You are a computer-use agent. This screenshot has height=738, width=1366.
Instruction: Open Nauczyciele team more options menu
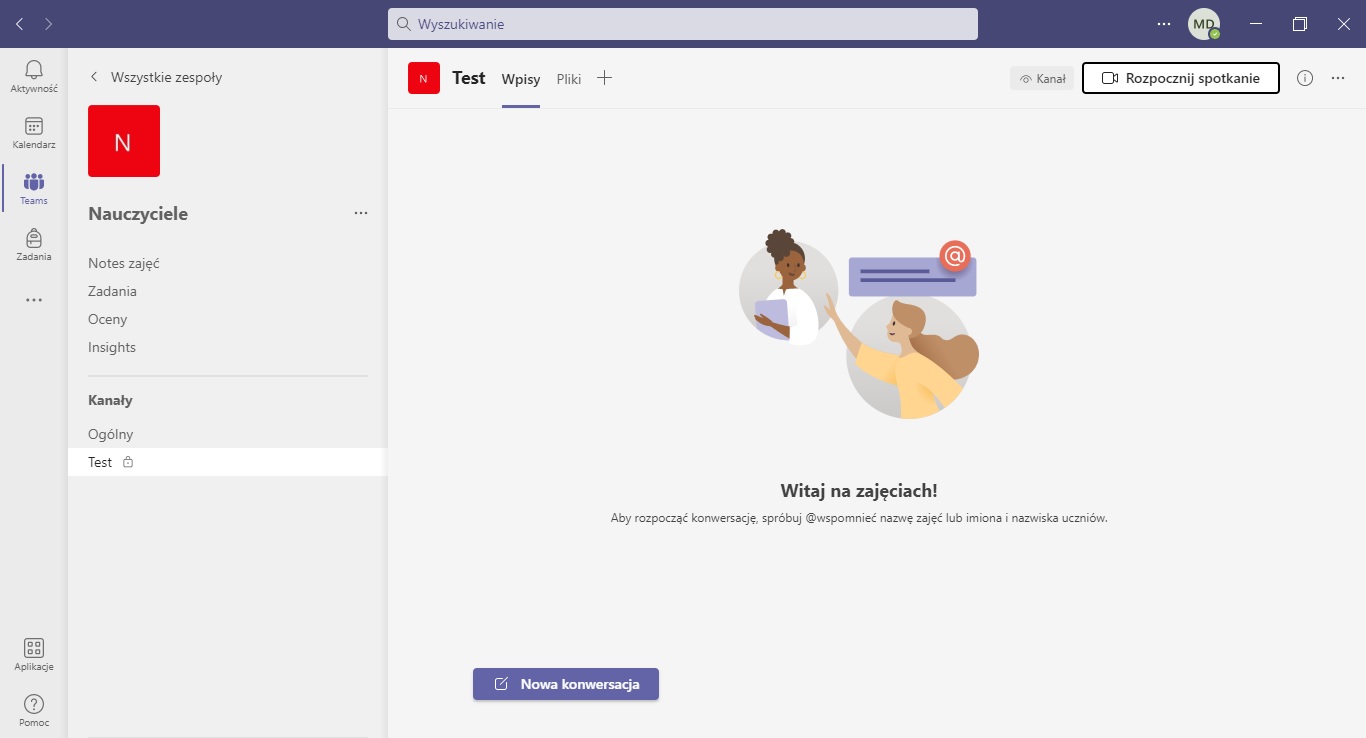click(x=361, y=213)
